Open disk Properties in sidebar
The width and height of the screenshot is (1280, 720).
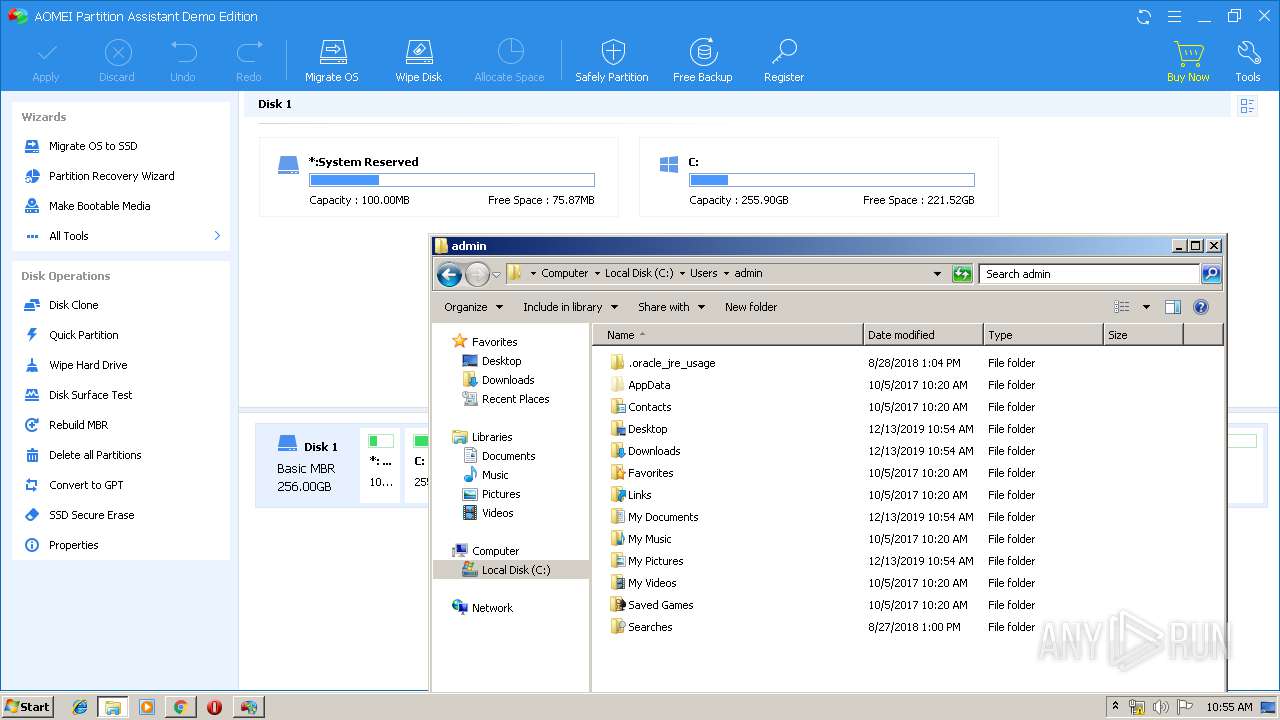tap(73, 545)
